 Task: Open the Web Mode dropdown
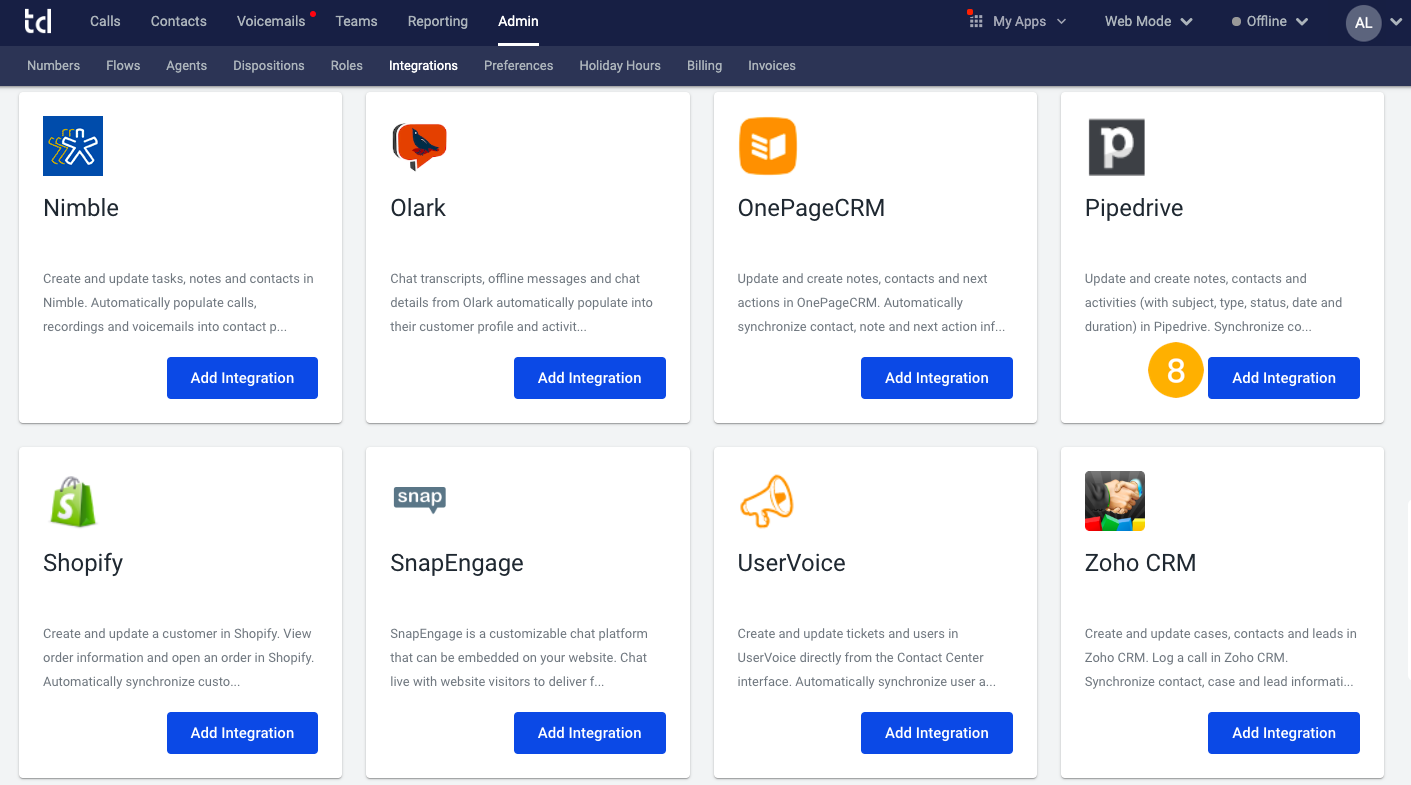tap(1147, 20)
